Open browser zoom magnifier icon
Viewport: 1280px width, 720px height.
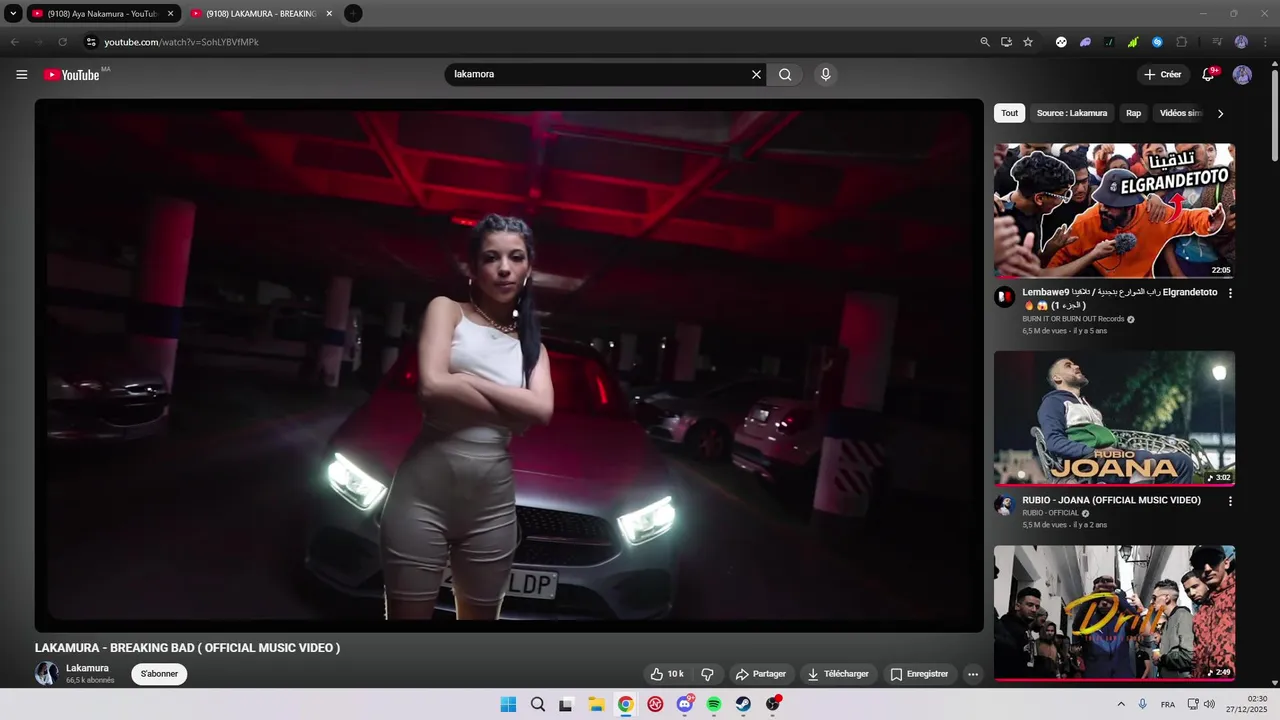tap(985, 42)
